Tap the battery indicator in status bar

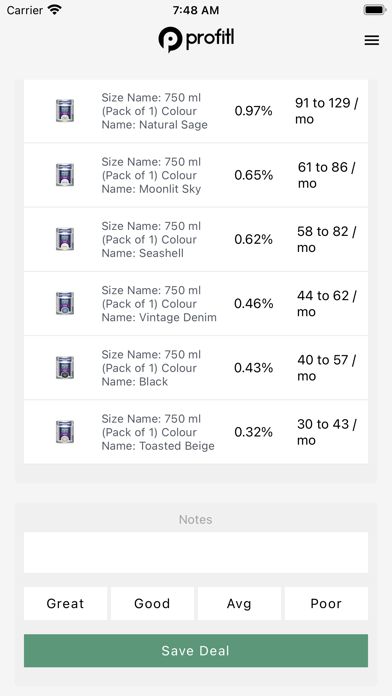pyautogui.click(x=374, y=10)
